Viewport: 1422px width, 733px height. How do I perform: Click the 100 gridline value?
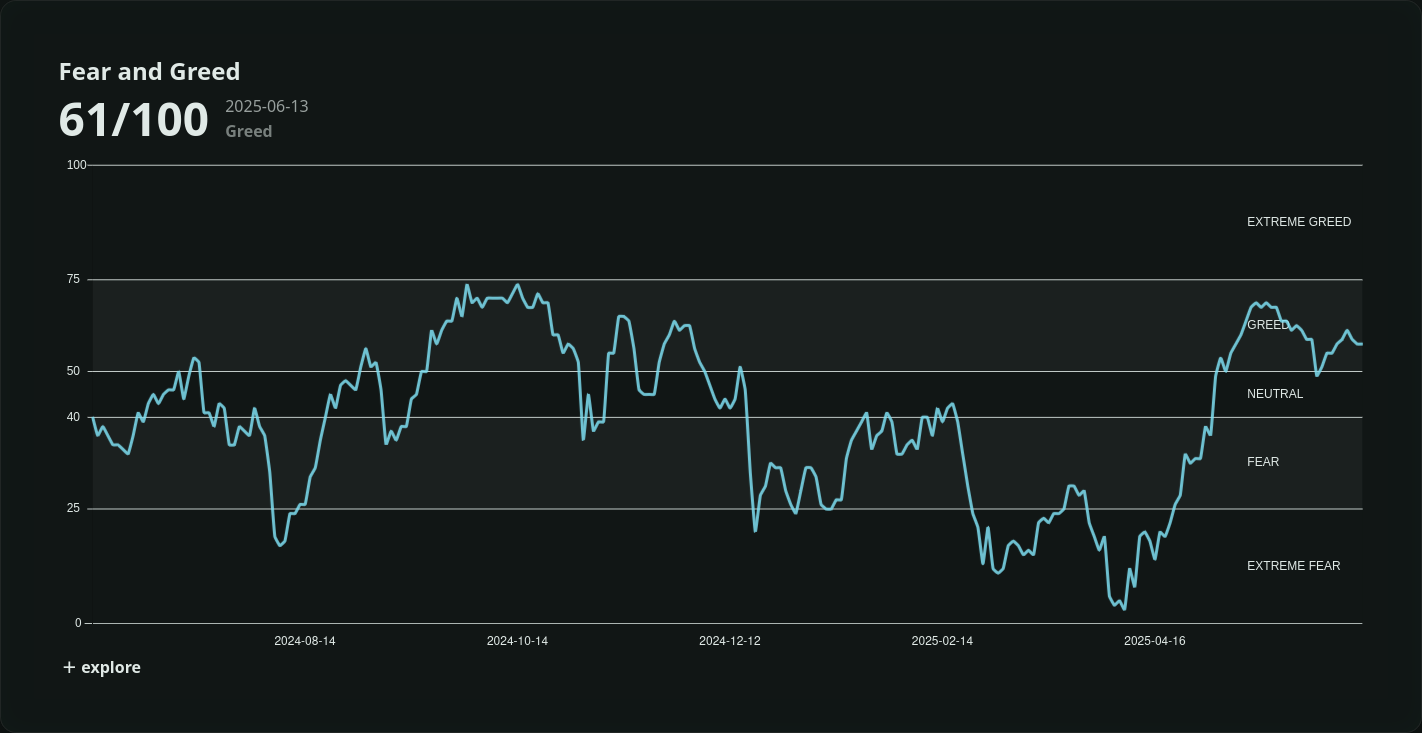pyautogui.click(x=77, y=165)
